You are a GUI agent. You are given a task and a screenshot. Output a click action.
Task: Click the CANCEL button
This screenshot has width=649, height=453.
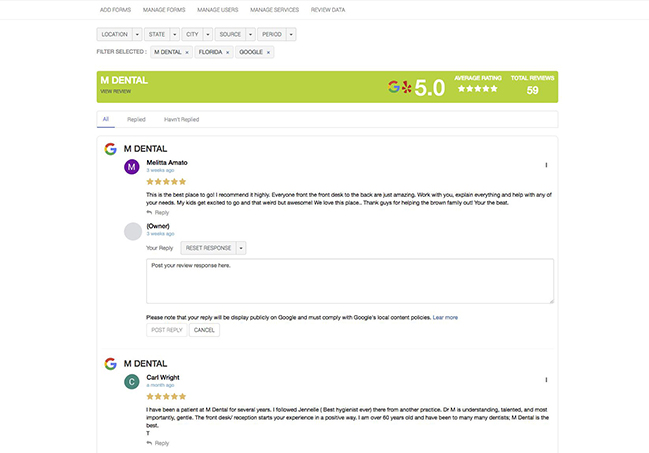[x=204, y=330]
